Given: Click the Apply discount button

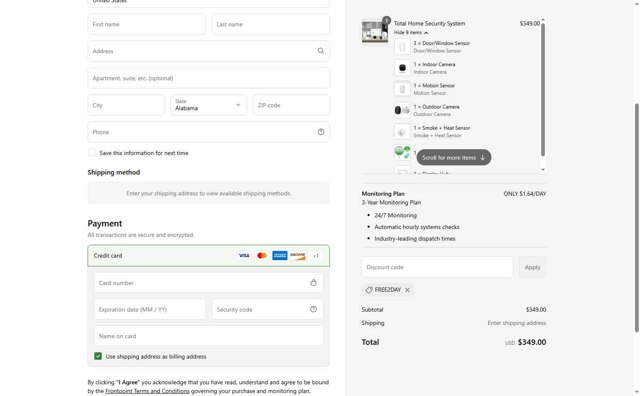Looking at the screenshot, I should (x=532, y=267).
